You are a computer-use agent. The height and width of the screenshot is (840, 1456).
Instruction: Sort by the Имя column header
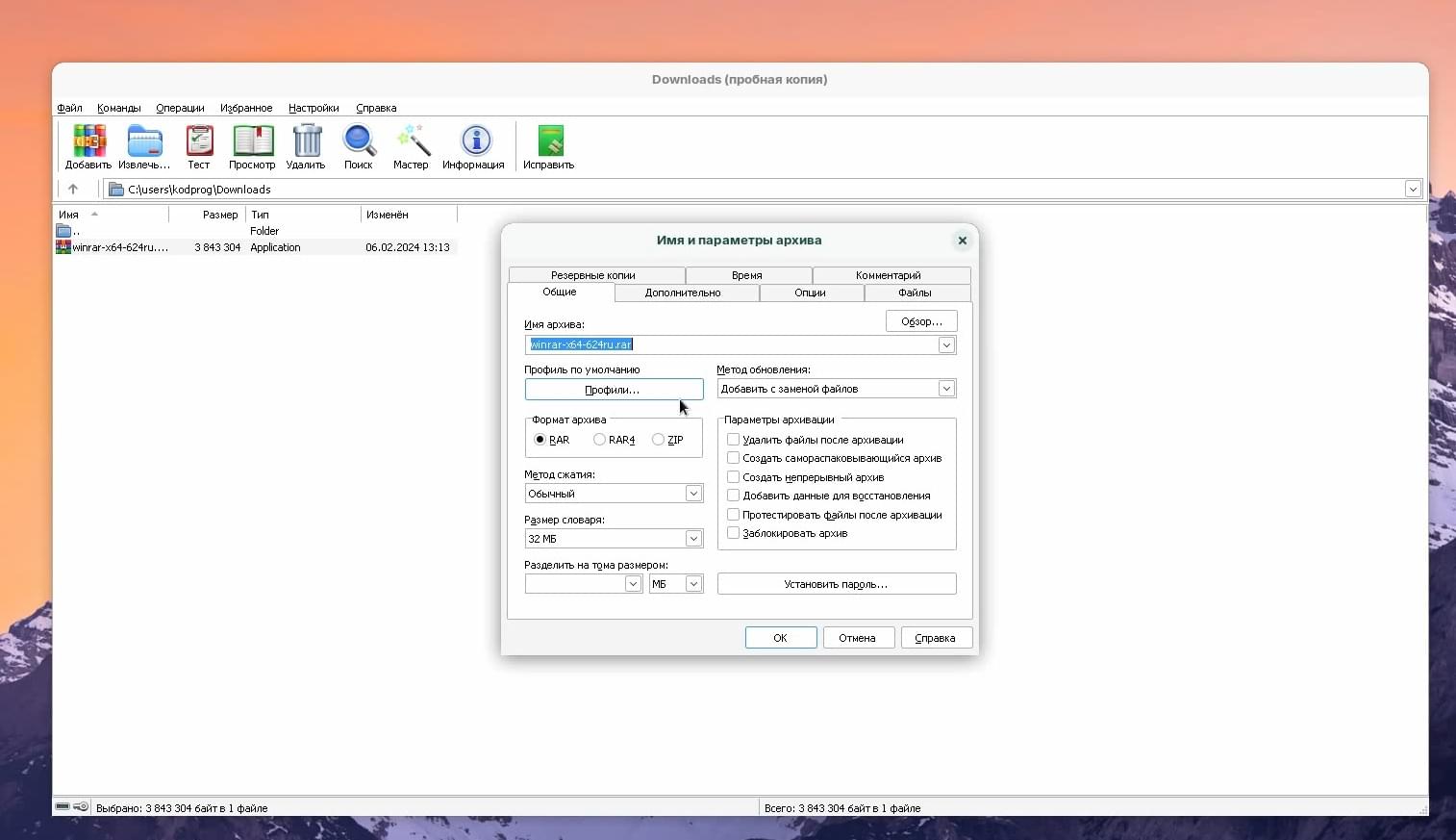pyautogui.click(x=111, y=215)
